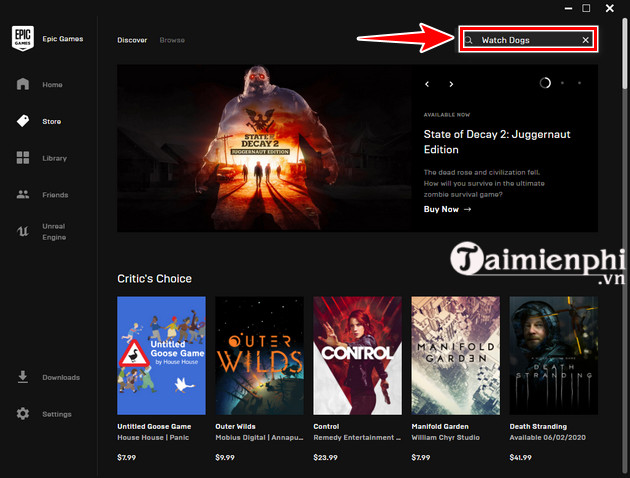Click Available 06/02/2020 text

(x=547, y=437)
